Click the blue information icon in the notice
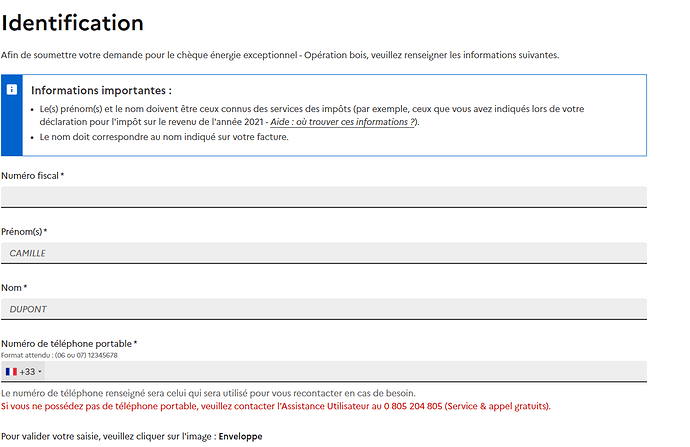The width and height of the screenshot is (690, 447). click(x=11, y=89)
